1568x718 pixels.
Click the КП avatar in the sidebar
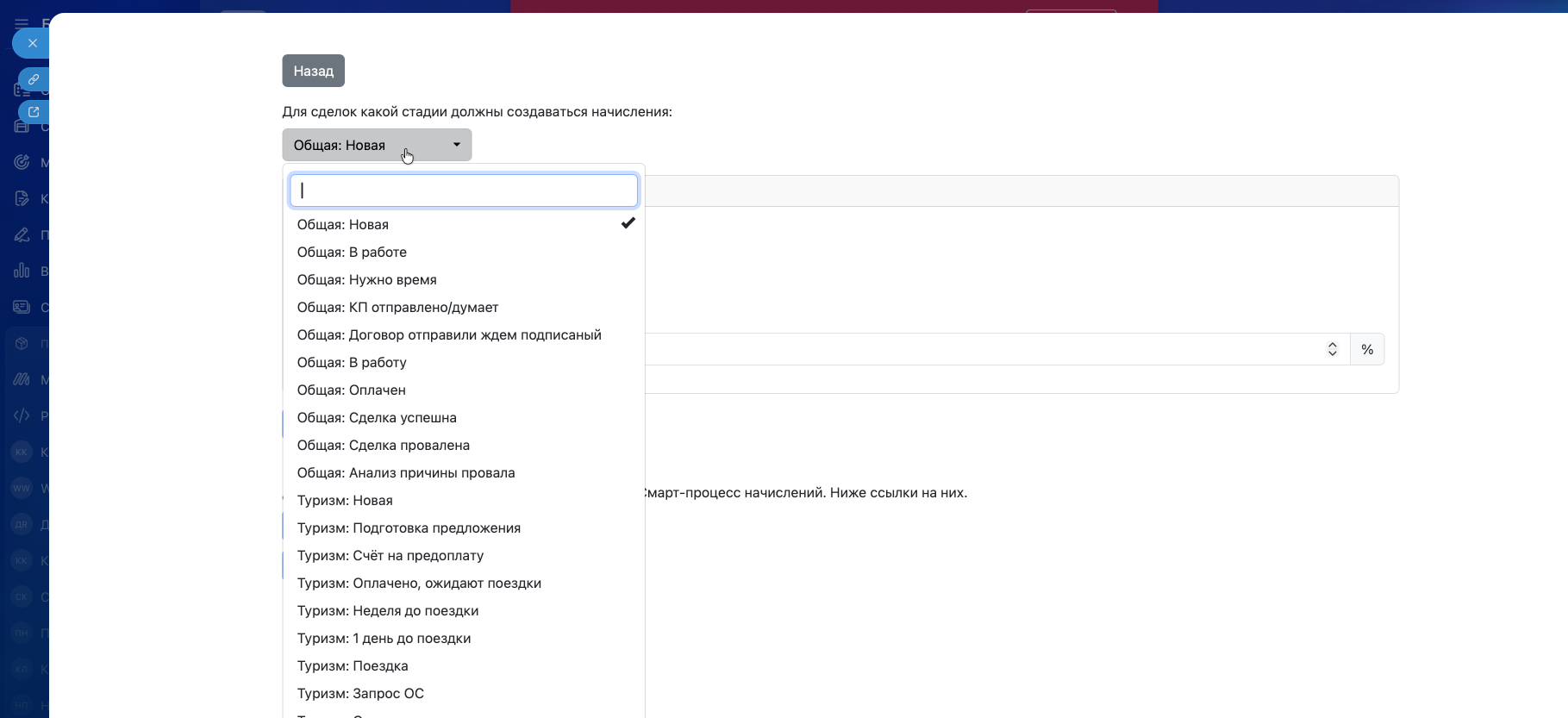click(x=22, y=669)
